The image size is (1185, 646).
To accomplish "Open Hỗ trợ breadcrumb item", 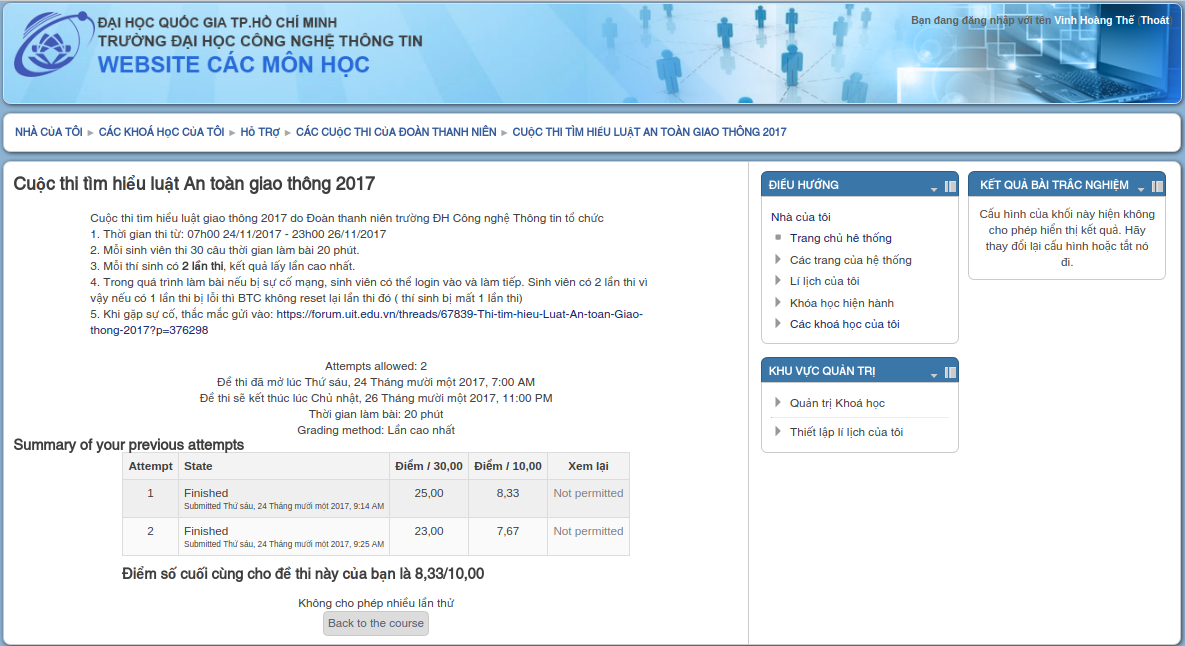I will pyautogui.click(x=260, y=132).
